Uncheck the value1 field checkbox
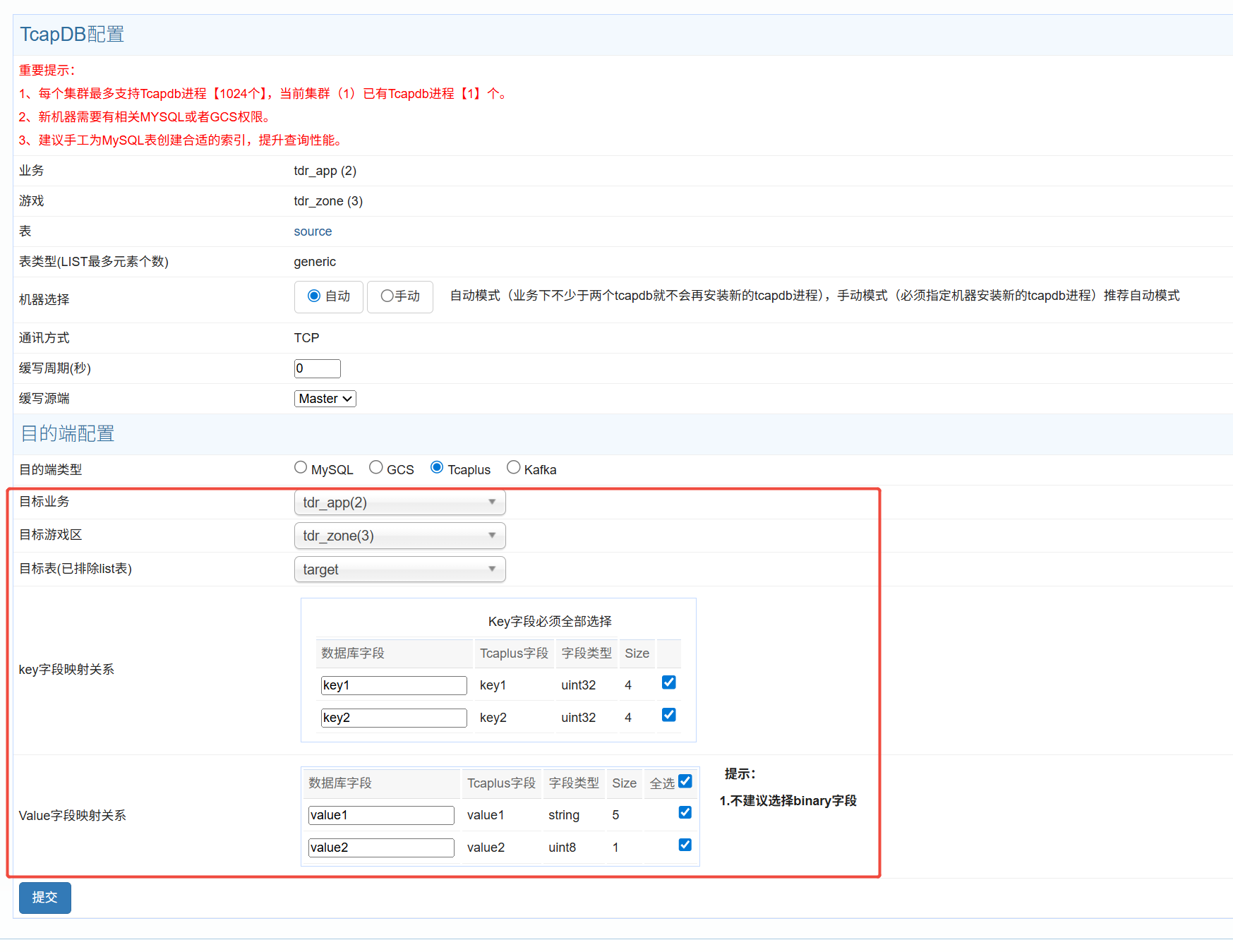This screenshot has width=1233, height=952. [685, 812]
